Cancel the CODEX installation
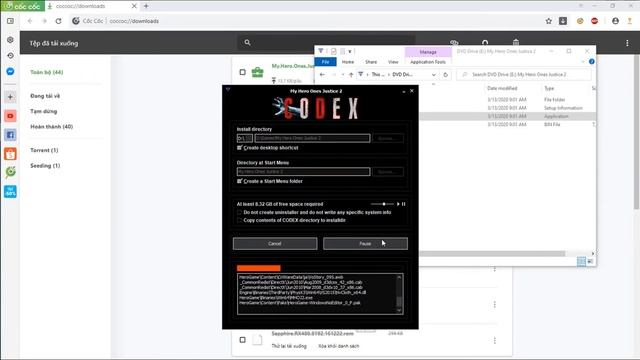This screenshot has height=360, width=640. tap(275, 244)
